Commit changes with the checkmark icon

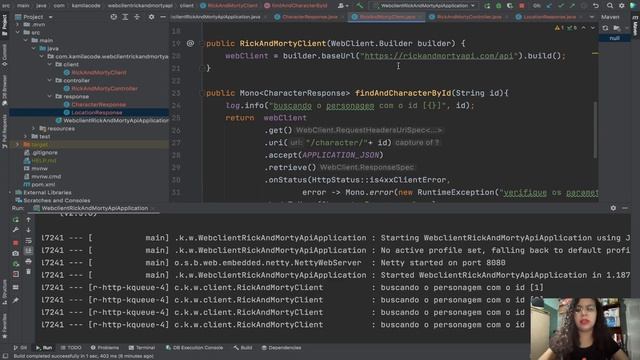tap(561, 6)
